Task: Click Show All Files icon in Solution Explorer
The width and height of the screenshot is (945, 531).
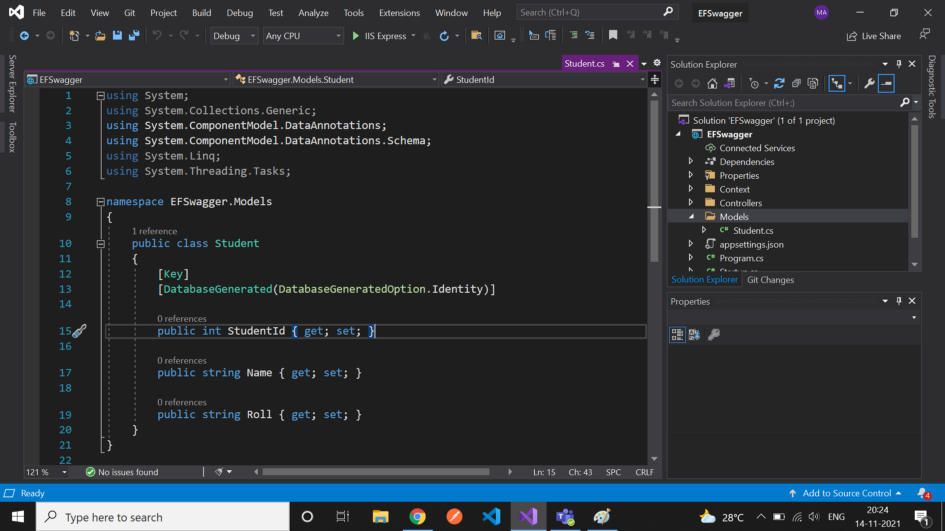Action: pyautogui.click(x=813, y=84)
